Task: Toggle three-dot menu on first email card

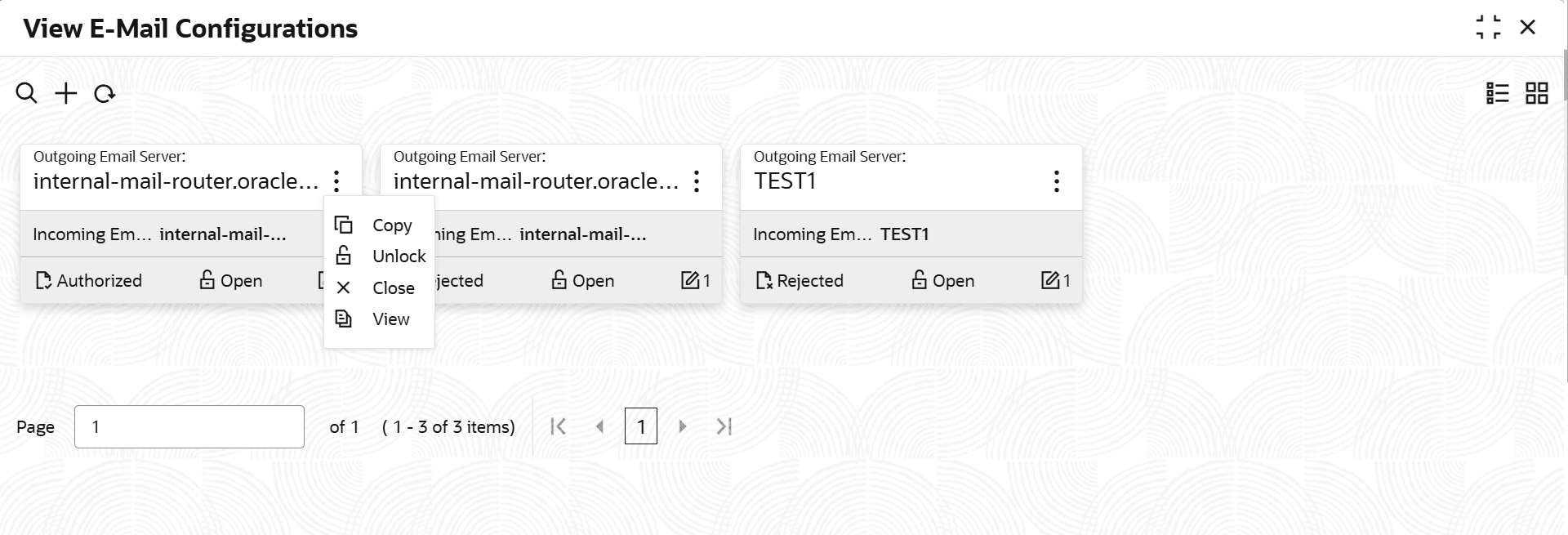Action: [x=336, y=181]
